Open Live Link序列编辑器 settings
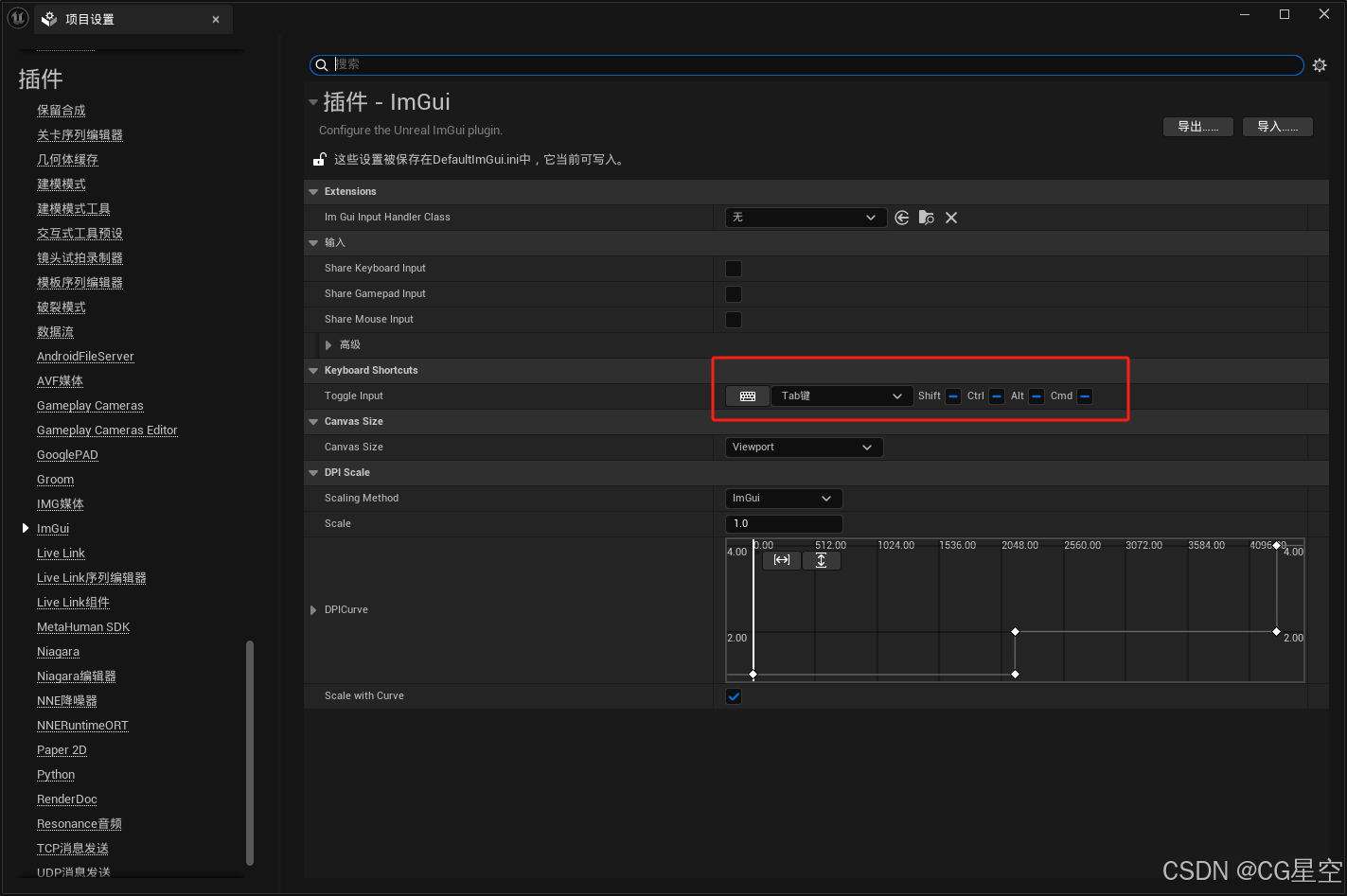Image resolution: width=1347 pixels, height=896 pixels. point(92,578)
